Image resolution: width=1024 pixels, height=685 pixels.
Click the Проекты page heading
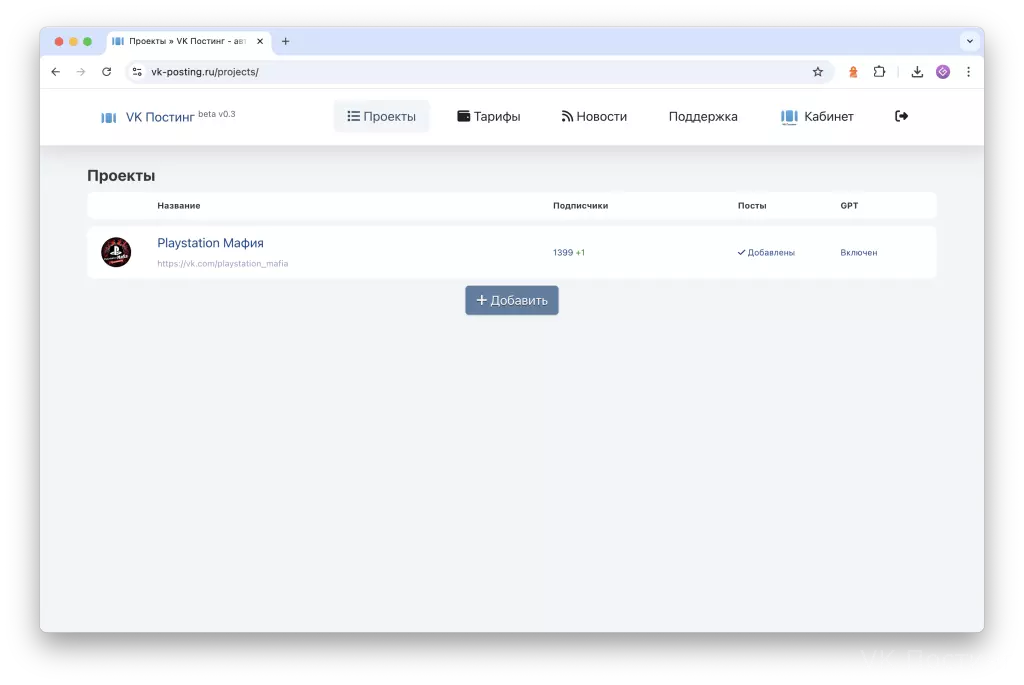click(121, 176)
